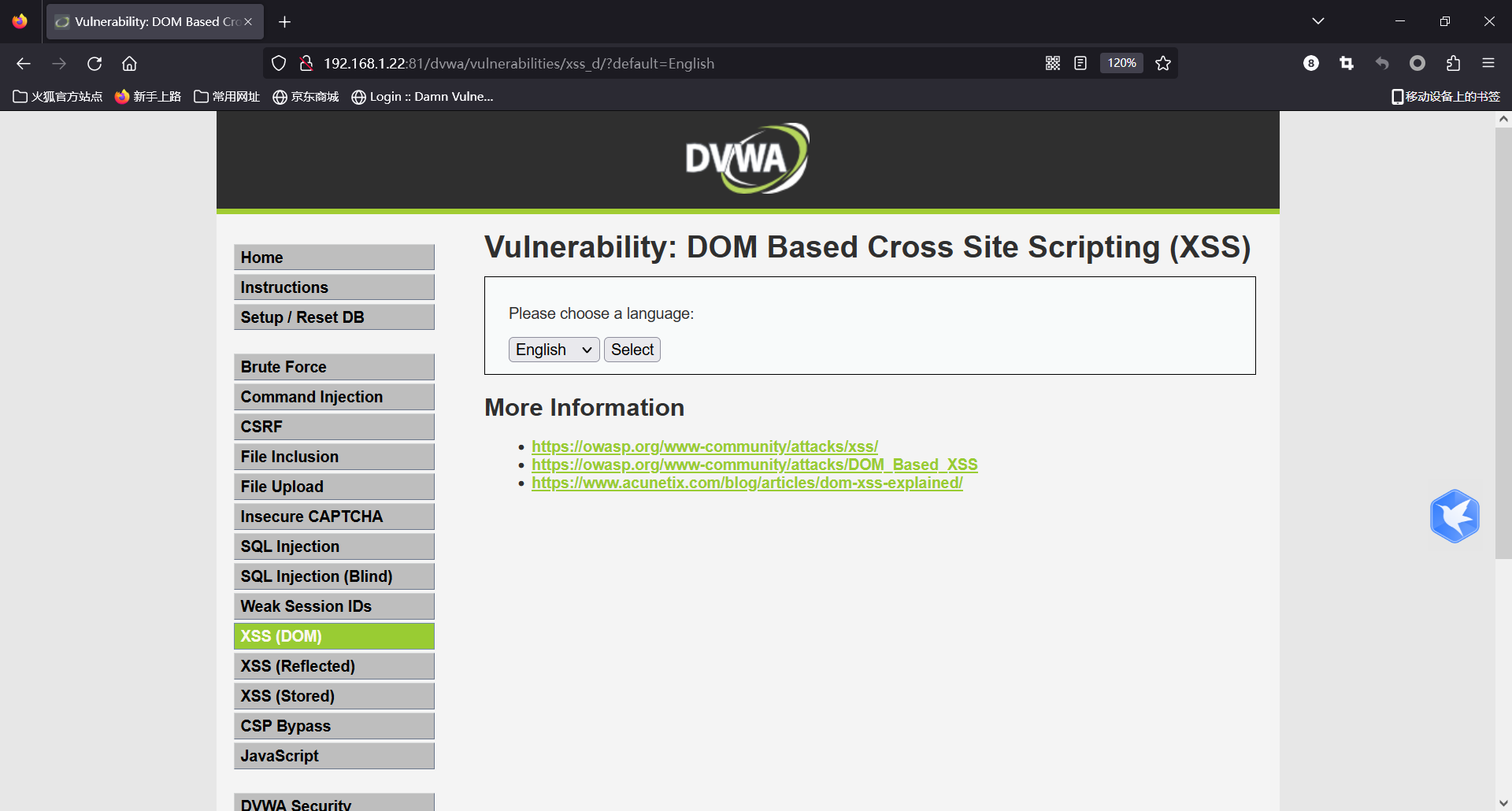This screenshot has width=1512, height=811.
Task: Click the page scrollbar up arrow
Action: click(x=1503, y=120)
